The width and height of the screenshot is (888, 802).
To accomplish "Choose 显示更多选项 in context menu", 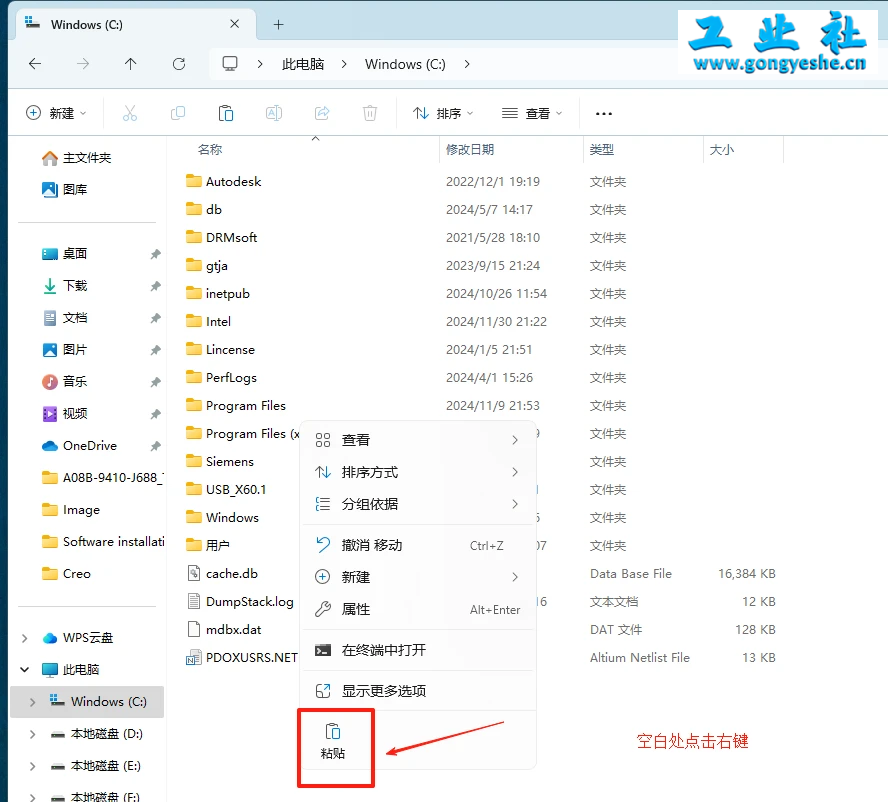I will click(418, 691).
